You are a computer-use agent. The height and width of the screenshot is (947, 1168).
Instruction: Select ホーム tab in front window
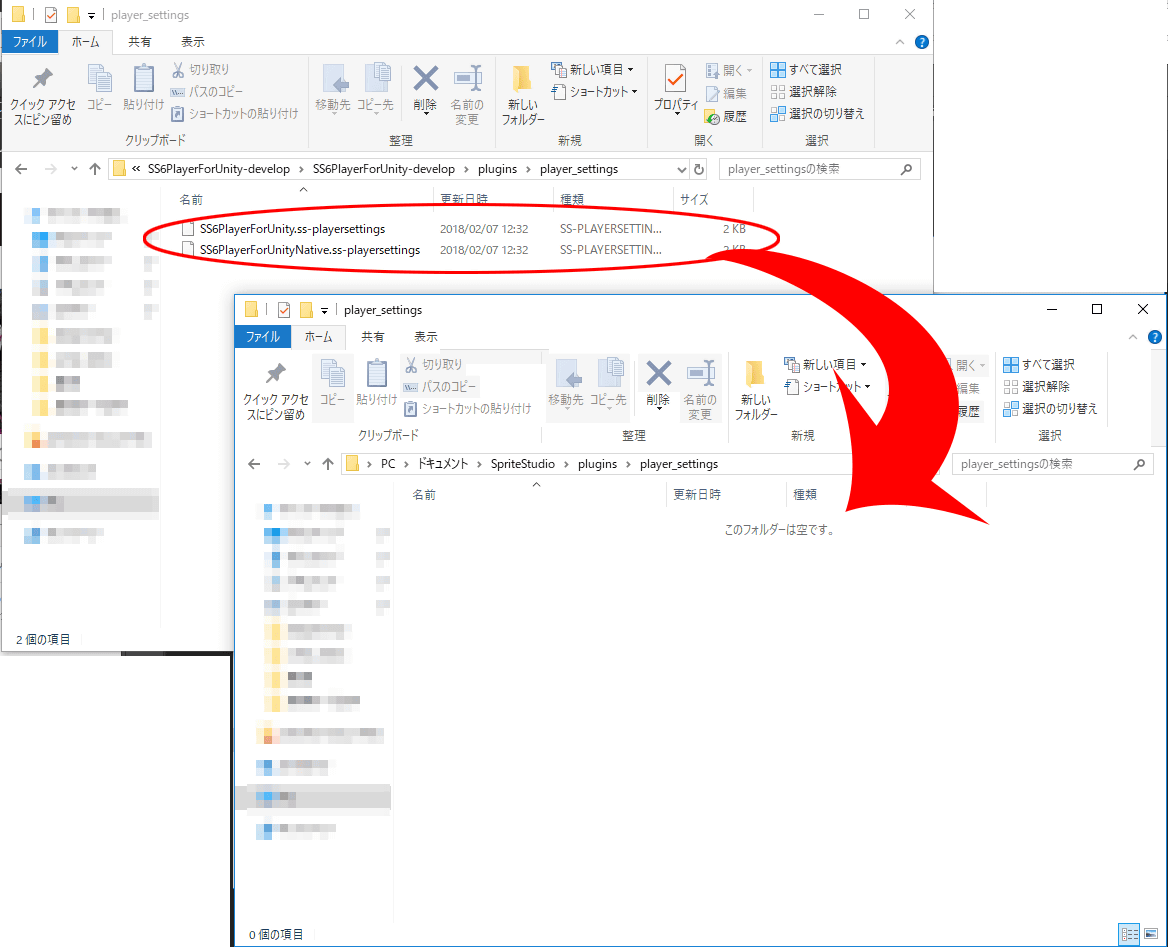point(318,337)
